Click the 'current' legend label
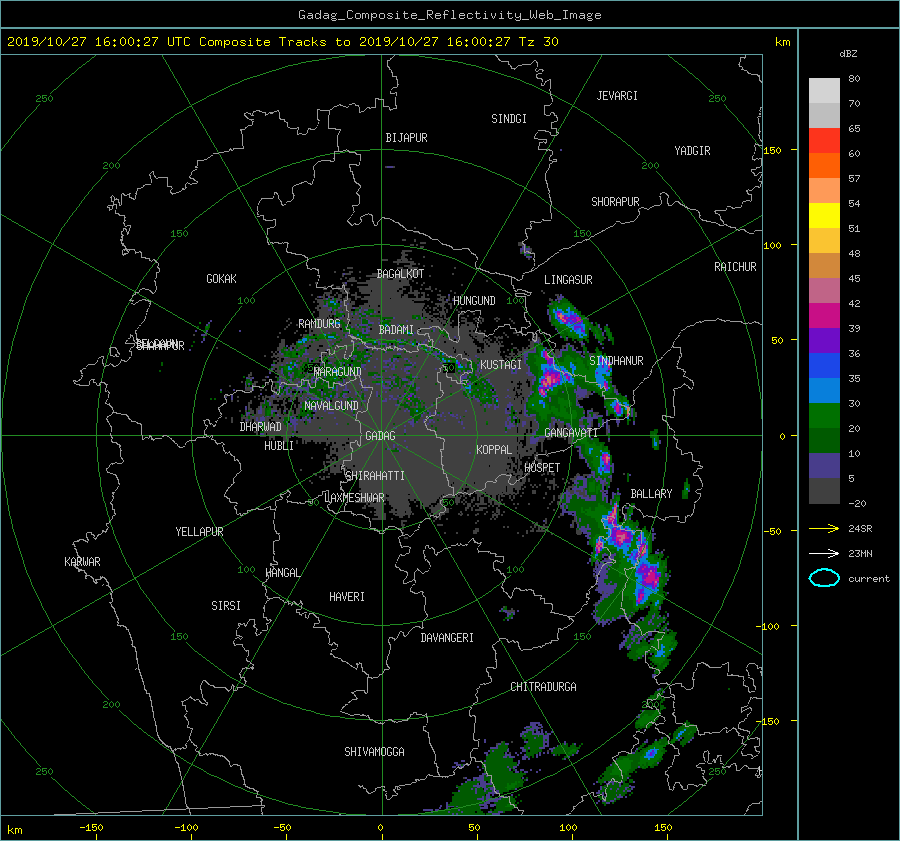Viewport: 900px width, 841px height. pyautogui.click(x=869, y=579)
